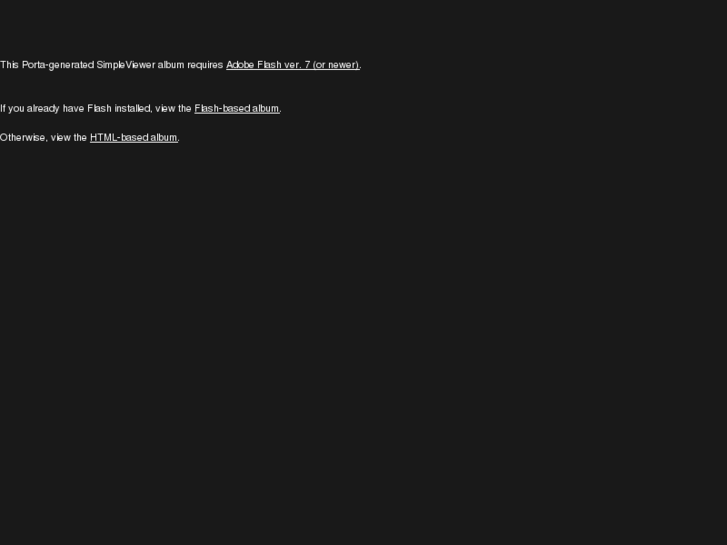Click the word 'album' in the Flash-based link
Image resolution: width=727 pixels, height=545 pixels.
(265, 109)
